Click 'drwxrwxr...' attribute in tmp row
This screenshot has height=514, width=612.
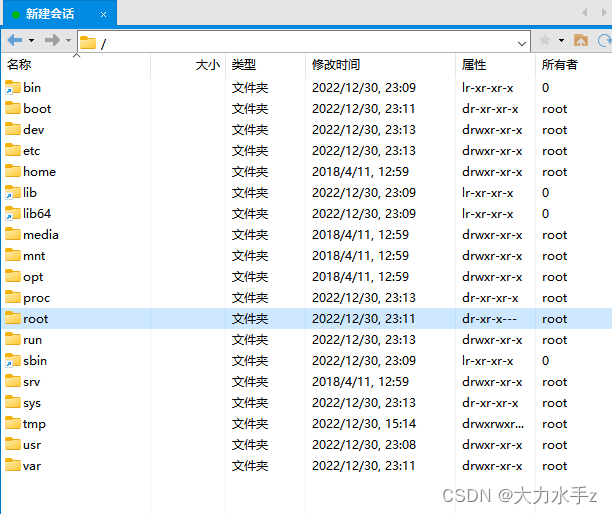tap(493, 424)
